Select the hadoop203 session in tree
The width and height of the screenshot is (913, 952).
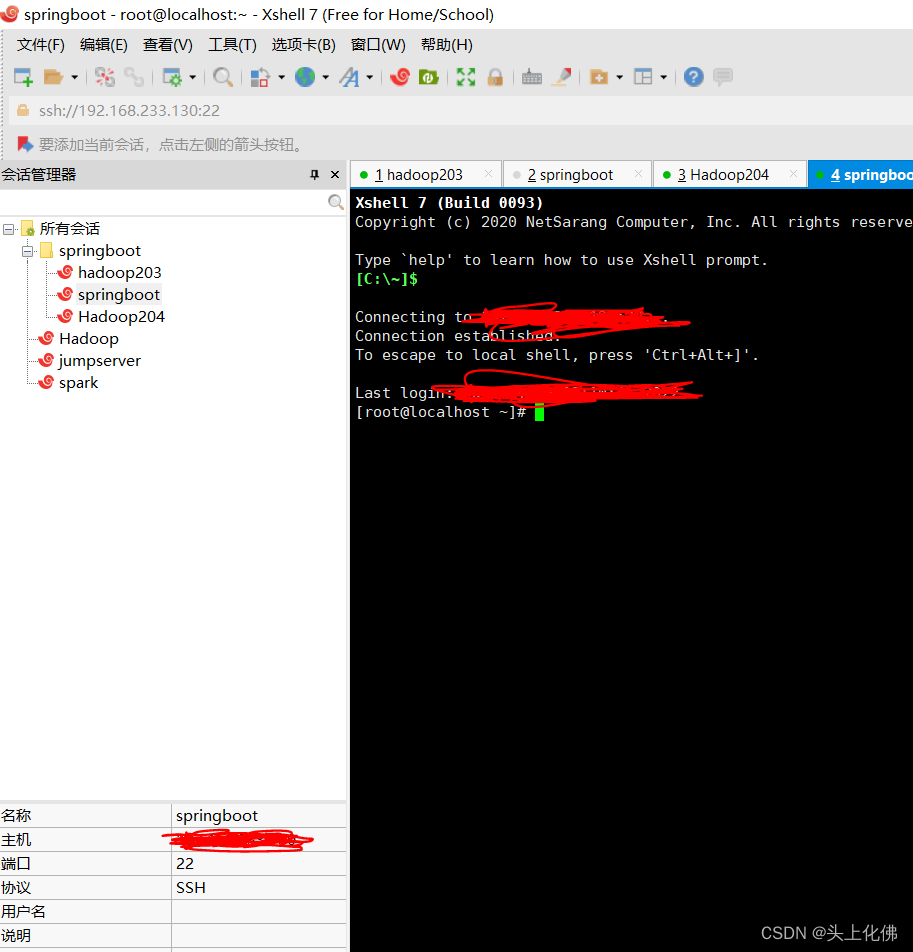point(120,273)
